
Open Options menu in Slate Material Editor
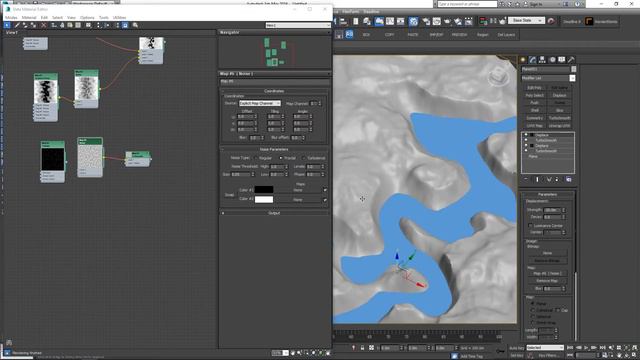[x=87, y=18]
